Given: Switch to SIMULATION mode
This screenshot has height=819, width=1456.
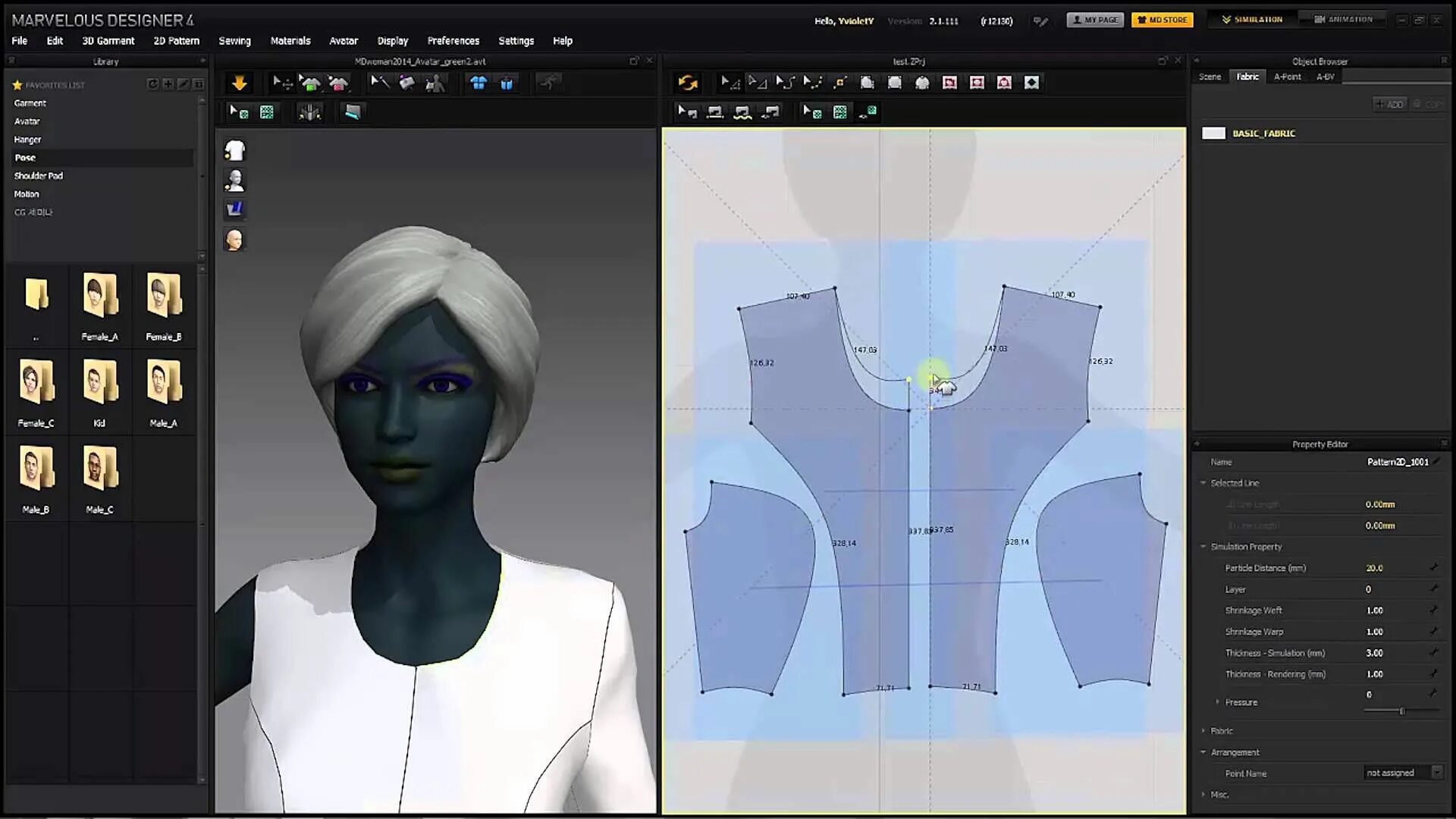Looking at the screenshot, I should [1252, 20].
